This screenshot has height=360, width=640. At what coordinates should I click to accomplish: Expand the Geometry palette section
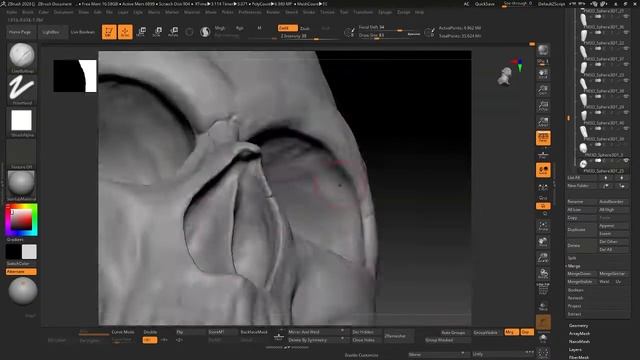(579, 326)
